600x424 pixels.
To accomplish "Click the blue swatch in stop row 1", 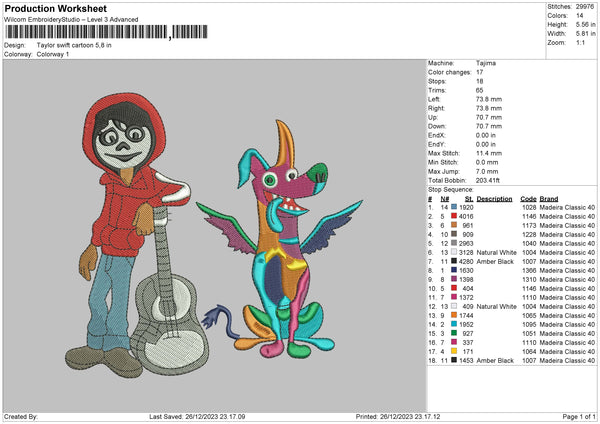I will [x=454, y=207].
